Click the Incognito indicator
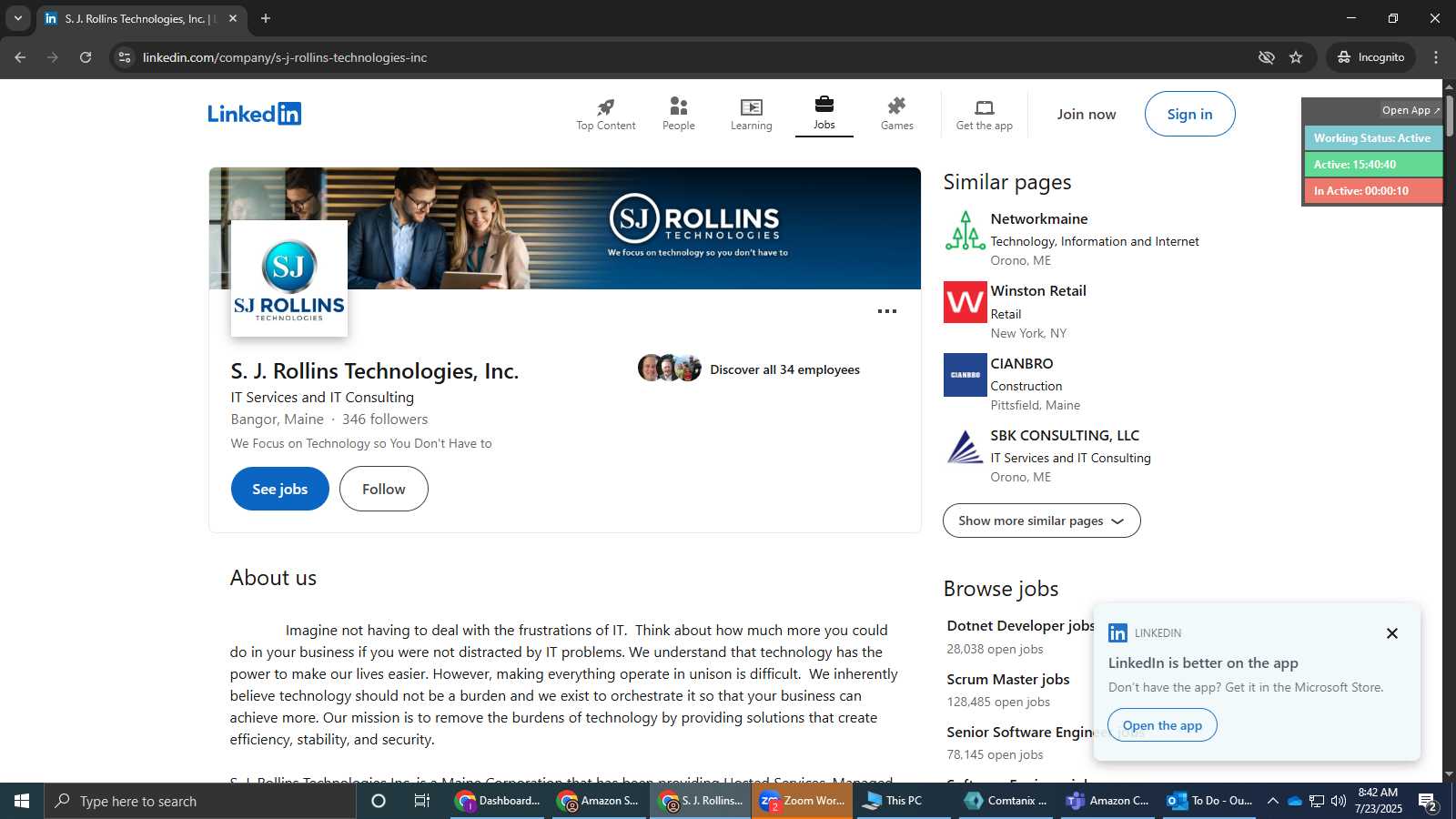 [x=1370, y=57]
